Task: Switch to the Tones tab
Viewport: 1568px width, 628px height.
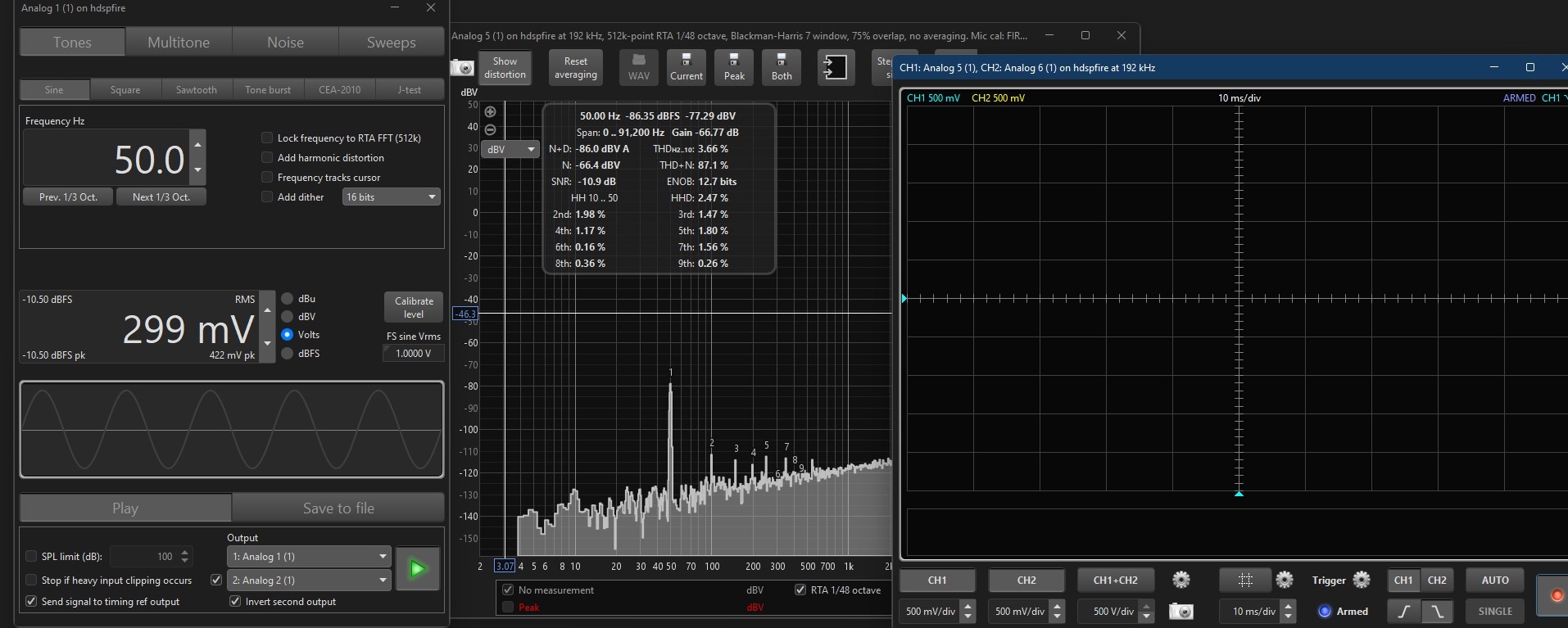Action: [72, 43]
